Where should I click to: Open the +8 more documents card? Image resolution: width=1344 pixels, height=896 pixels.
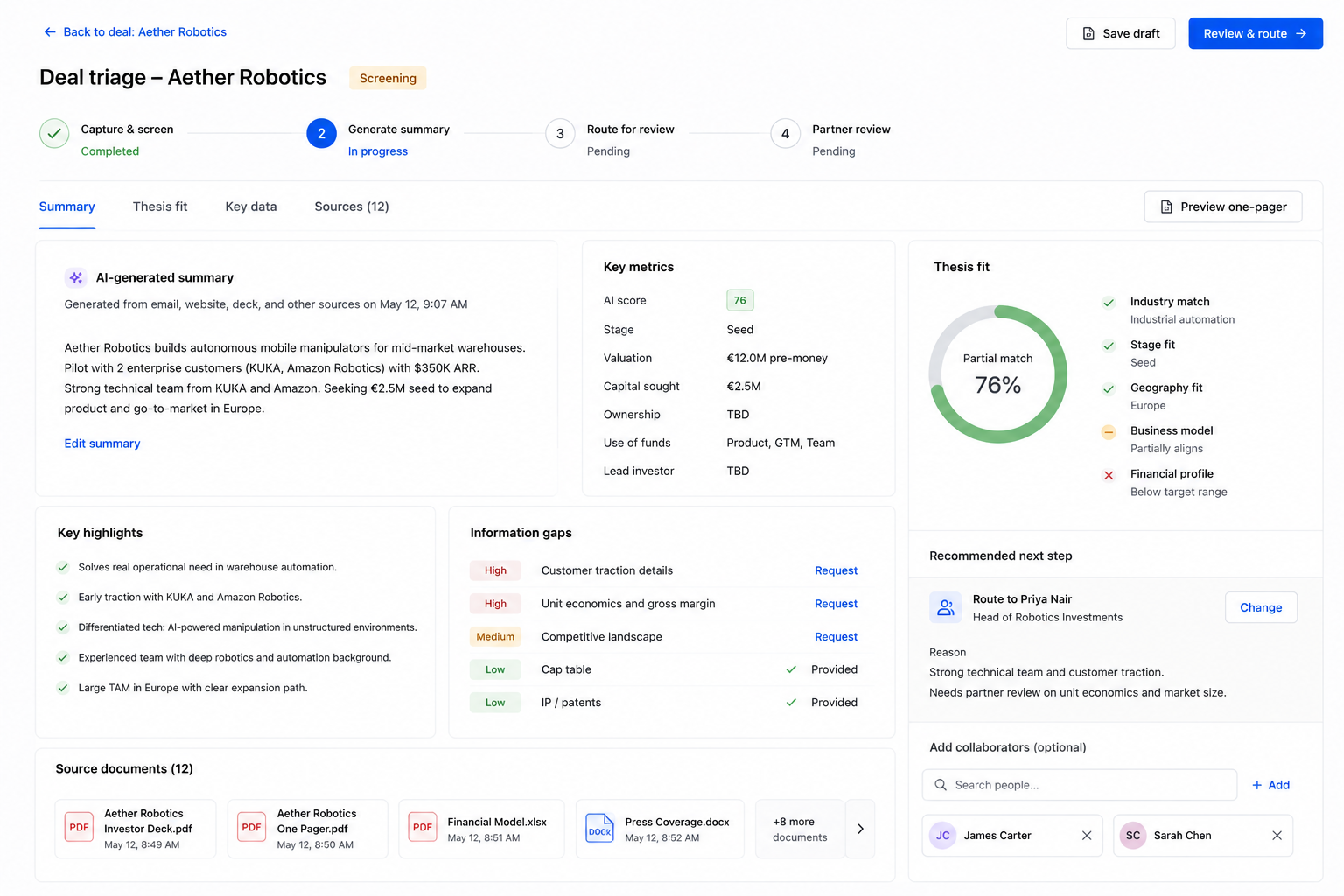[x=800, y=829]
